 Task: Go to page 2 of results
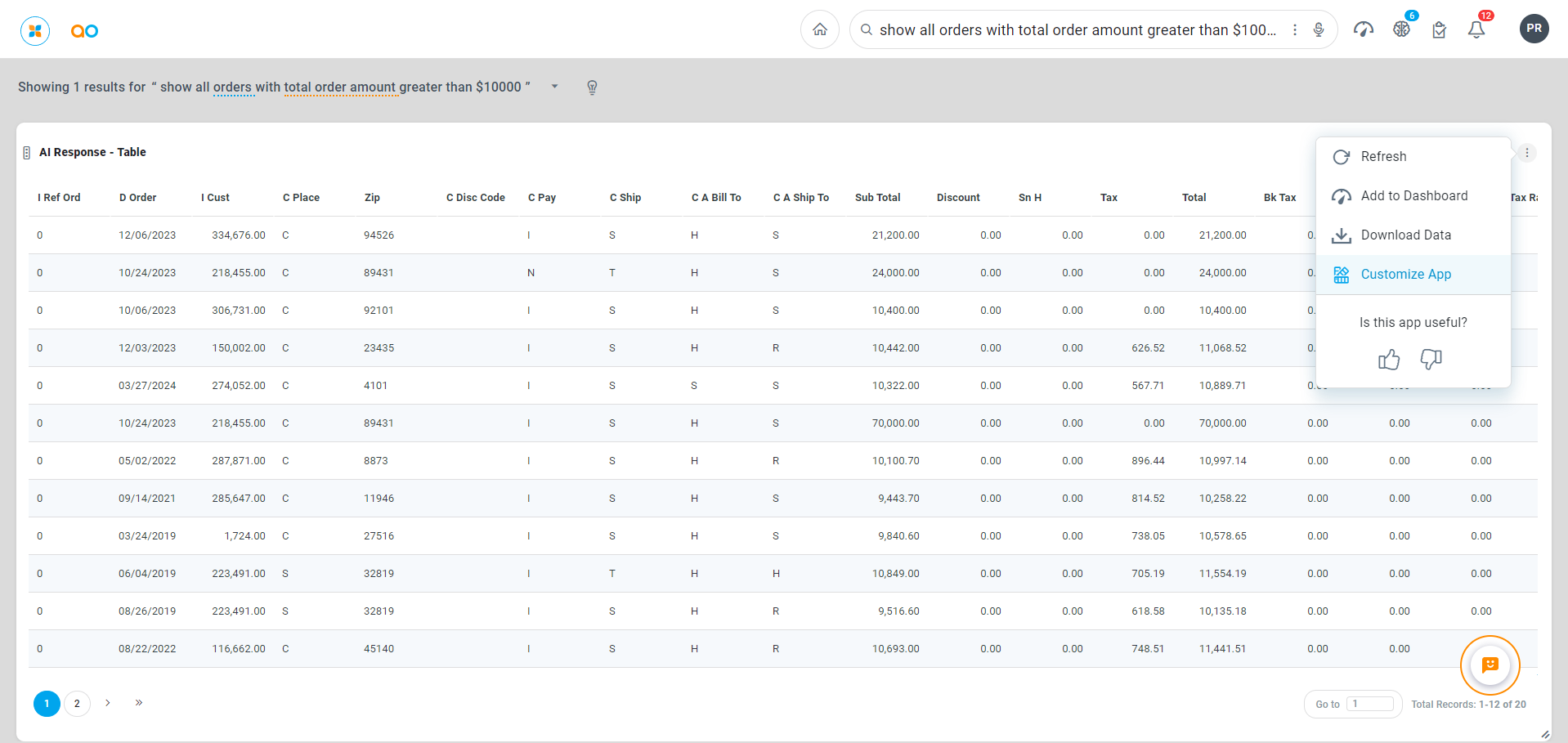(x=77, y=704)
